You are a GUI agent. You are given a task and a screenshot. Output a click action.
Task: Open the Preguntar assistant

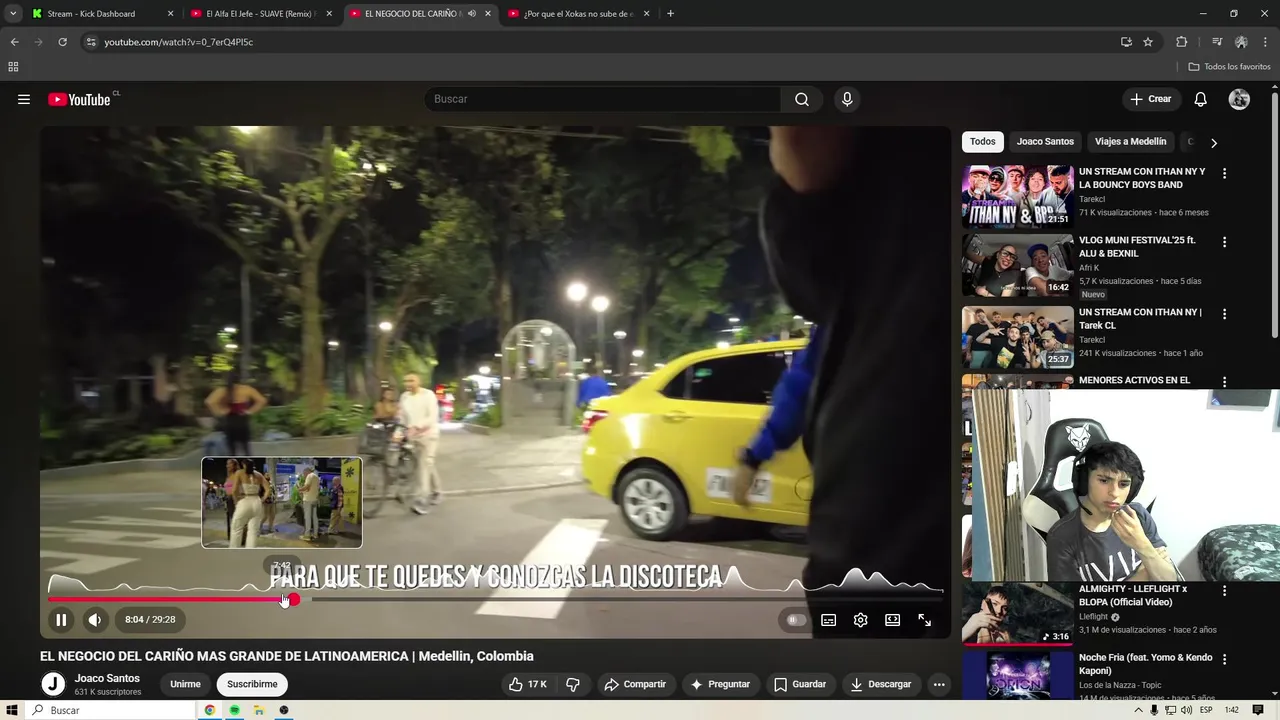pos(720,684)
